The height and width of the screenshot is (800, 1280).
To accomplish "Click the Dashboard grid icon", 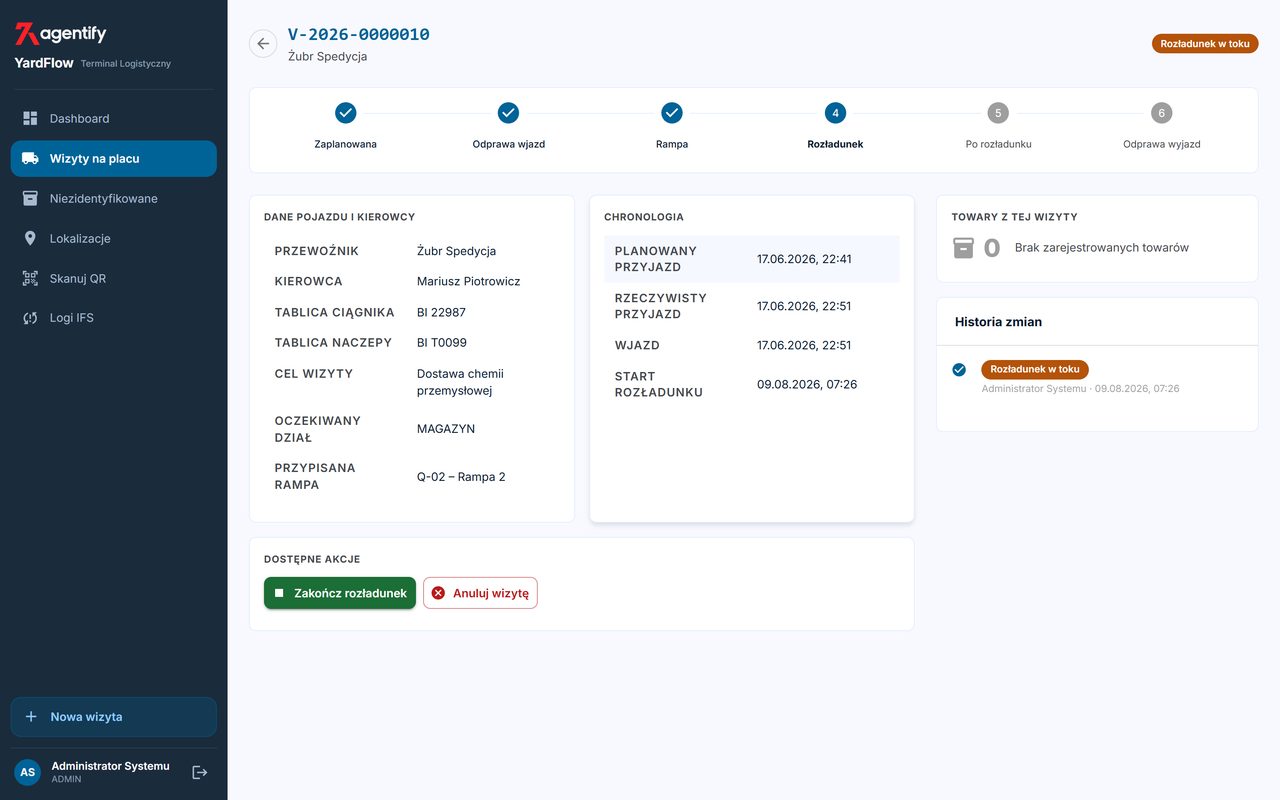I will pos(30,118).
